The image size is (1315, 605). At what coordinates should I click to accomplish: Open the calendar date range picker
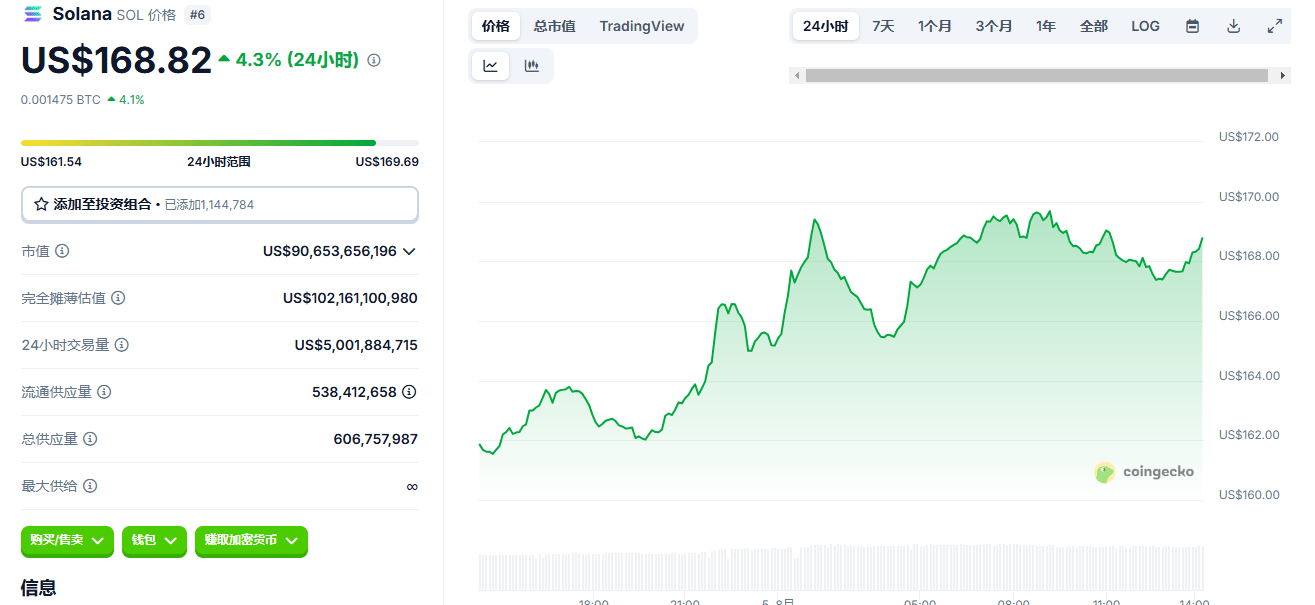click(1192, 26)
